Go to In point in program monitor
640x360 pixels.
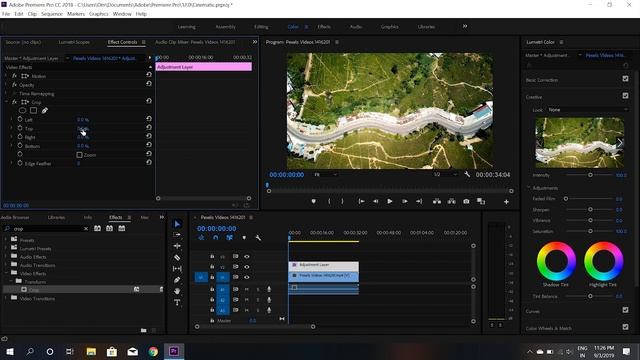[x=361, y=201]
